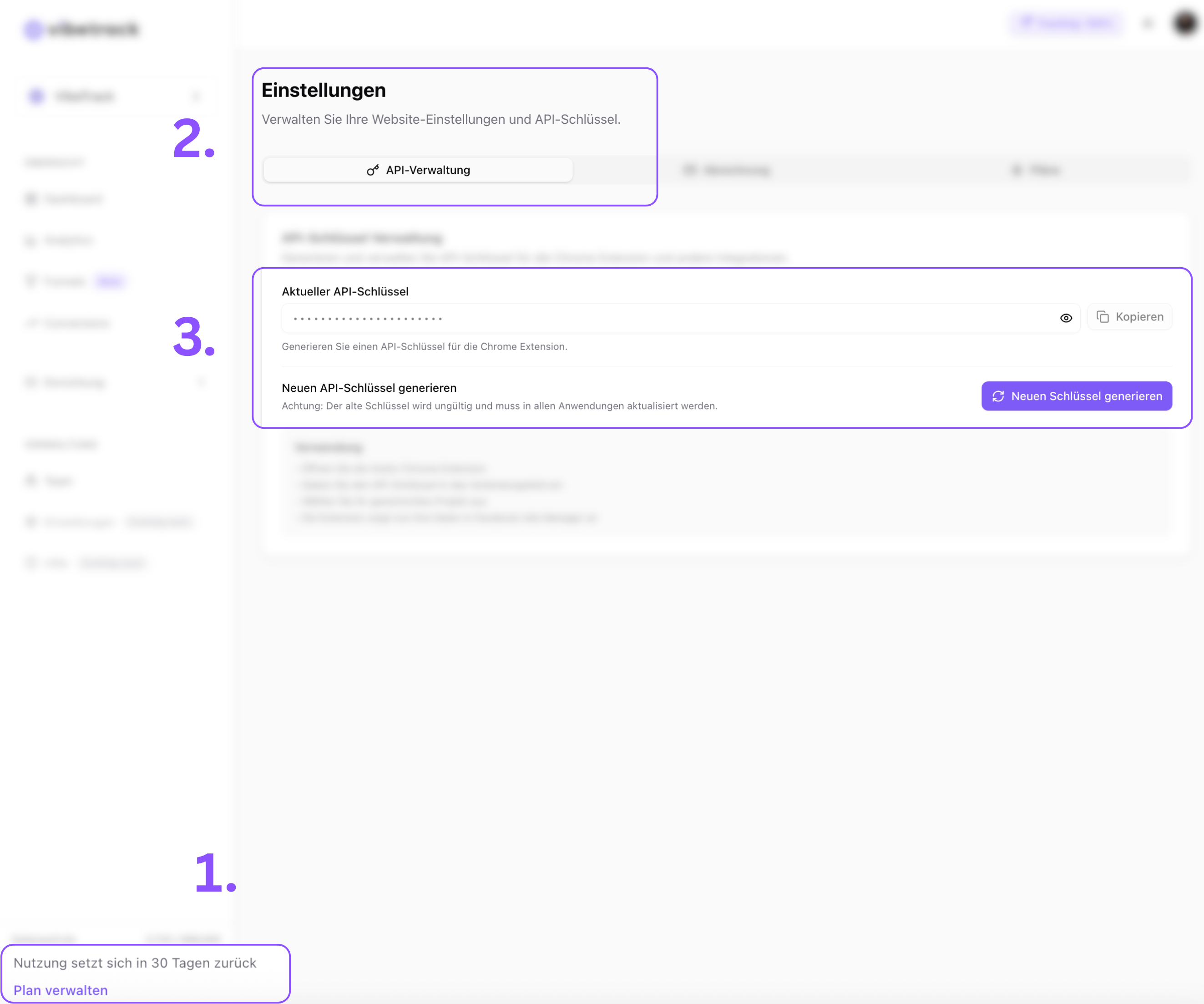This screenshot has width=1204, height=1004.
Task: Open Funnels item with New badge
Action: point(64,281)
